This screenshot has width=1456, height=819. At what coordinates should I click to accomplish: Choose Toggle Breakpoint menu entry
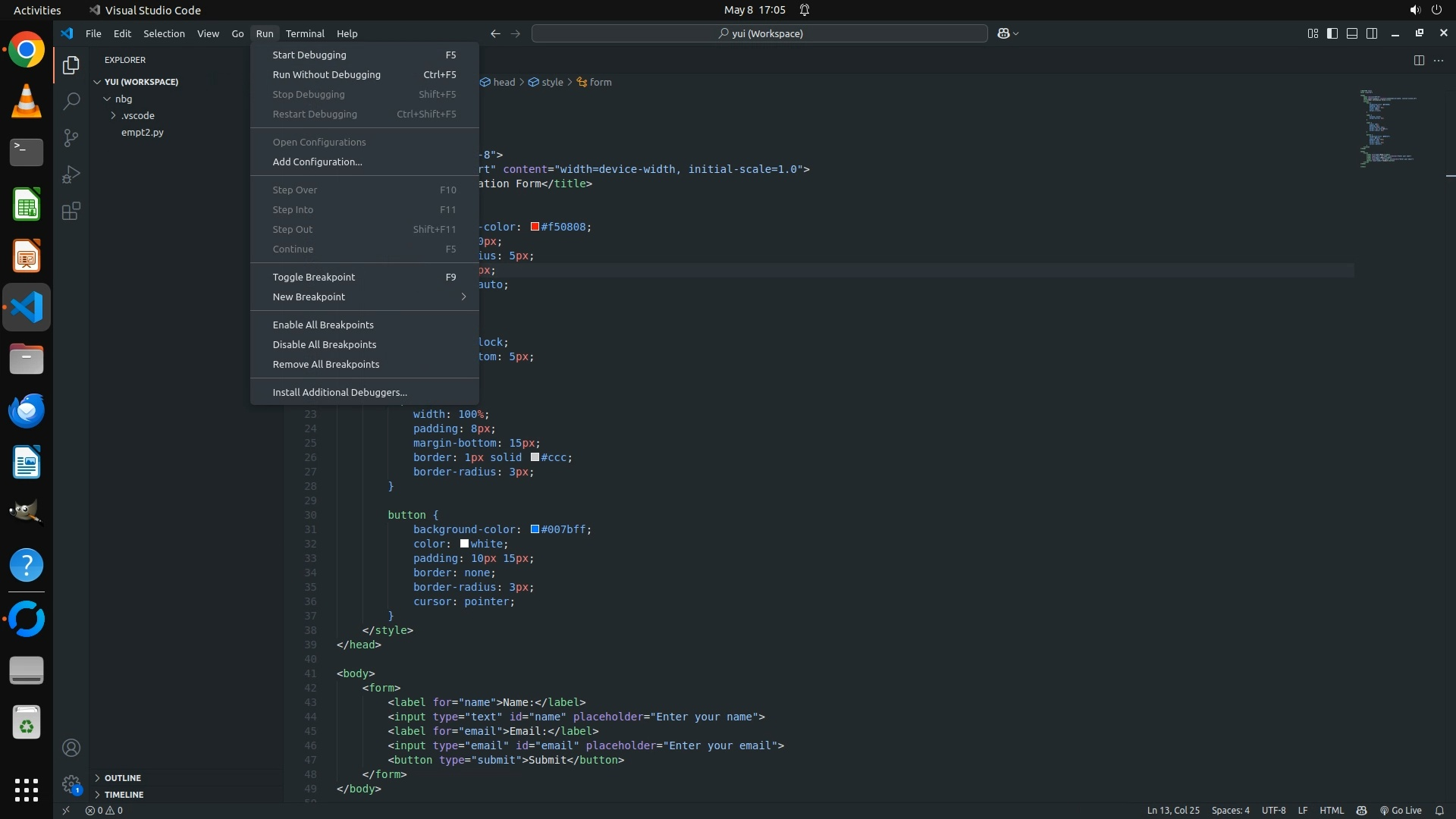(x=314, y=278)
